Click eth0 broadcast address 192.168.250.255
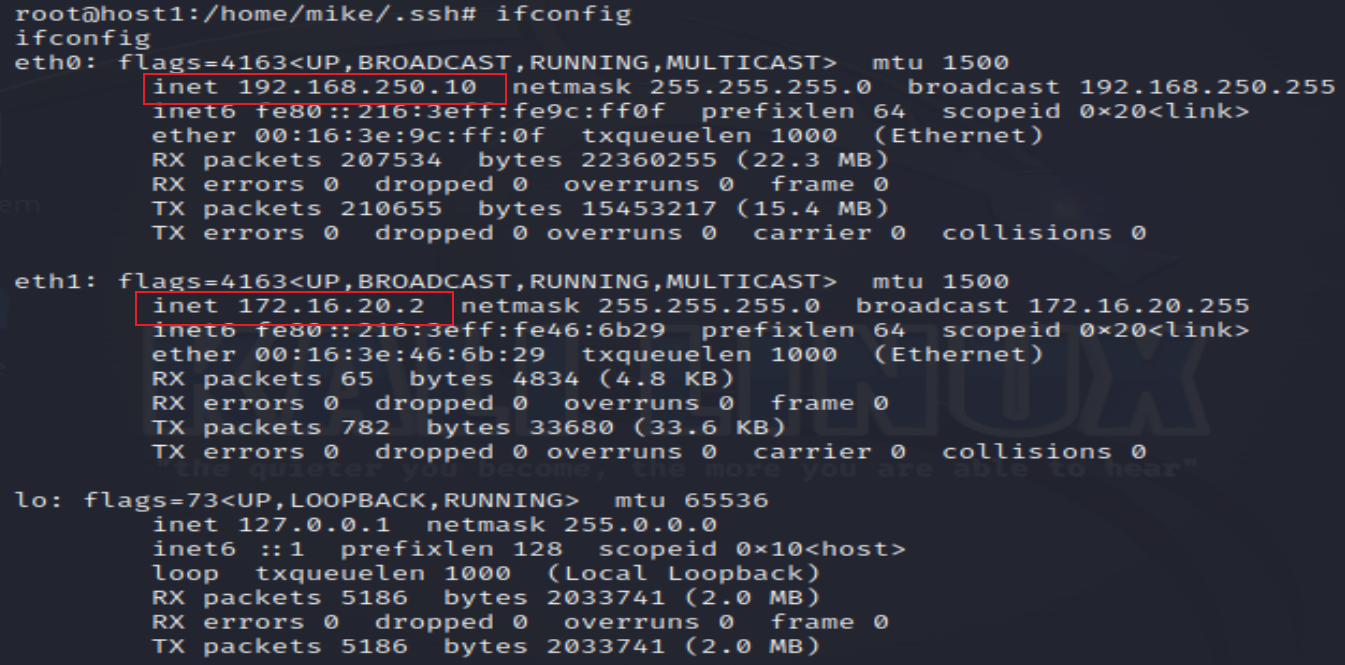 (x=1206, y=88)
